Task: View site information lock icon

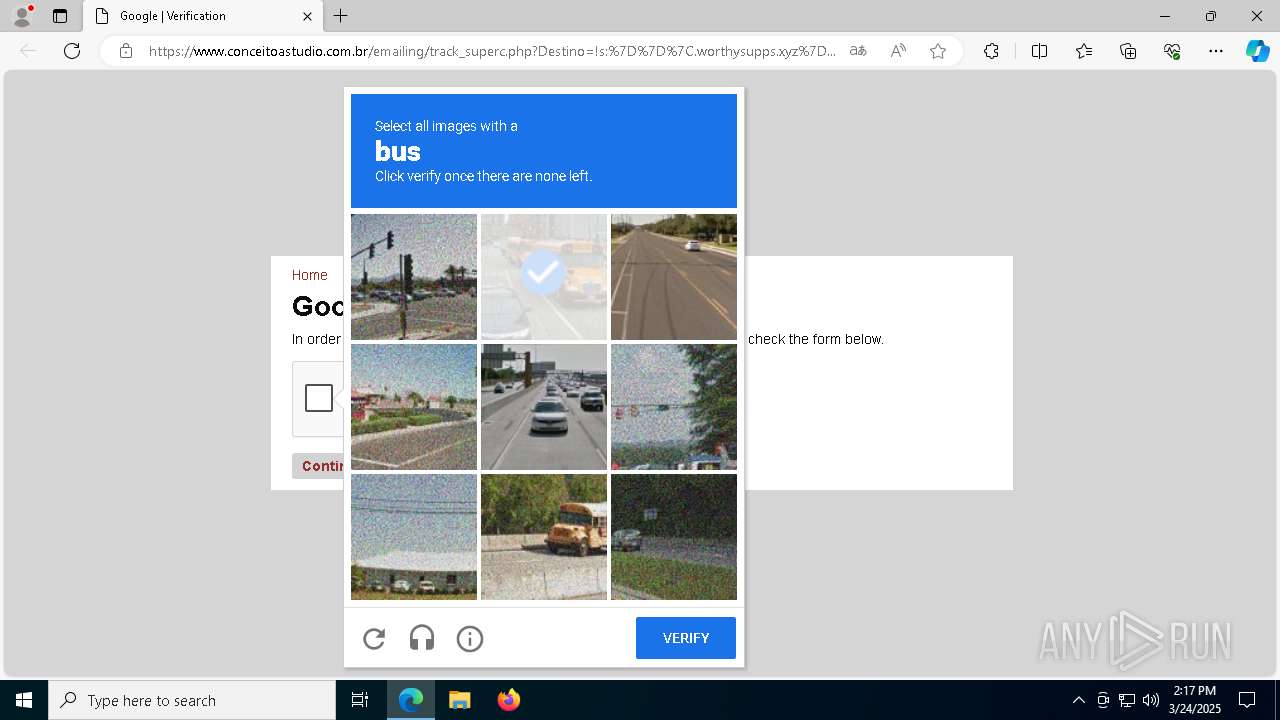Action: [126, 51]
